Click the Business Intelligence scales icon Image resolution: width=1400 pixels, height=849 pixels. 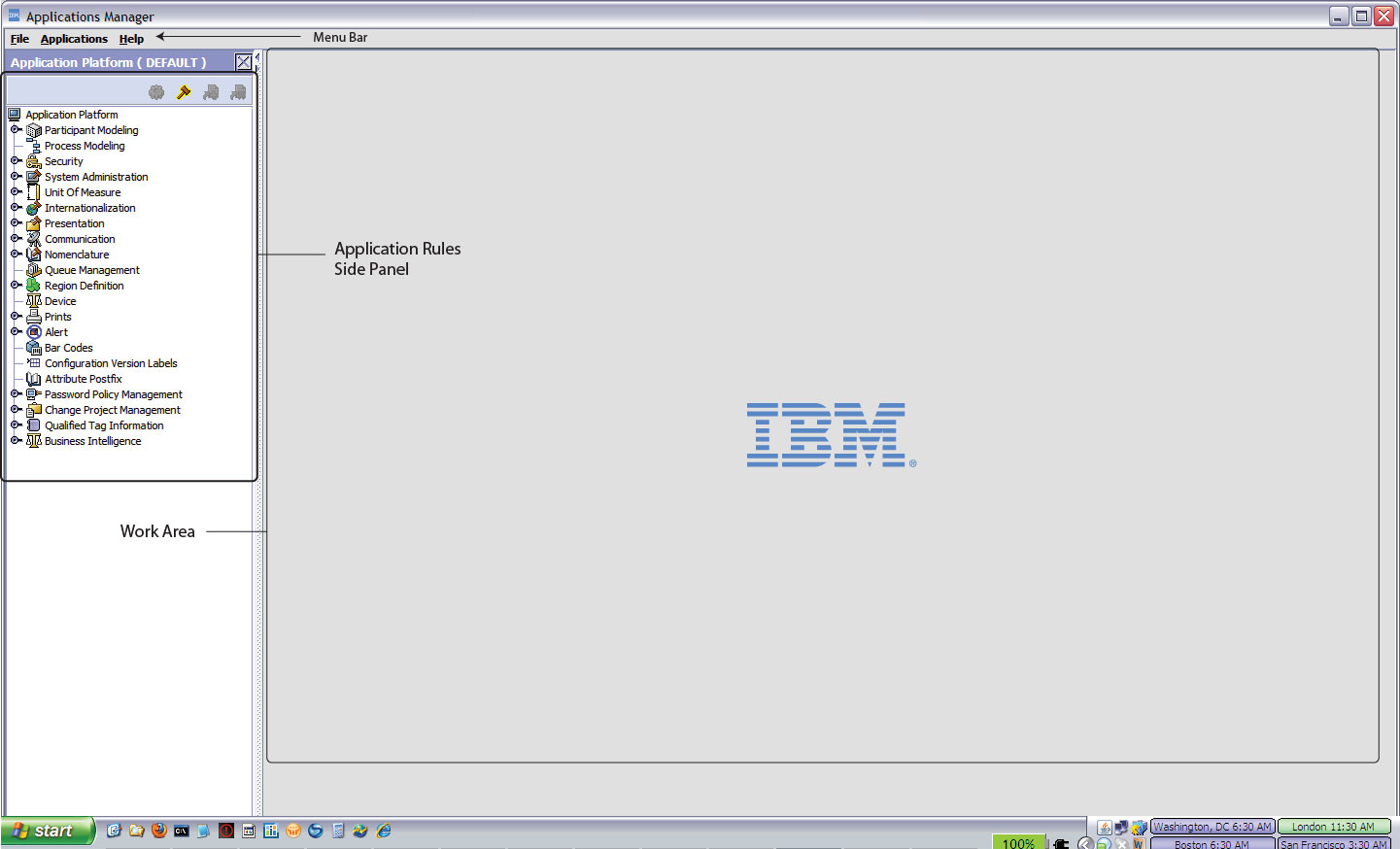34,441
